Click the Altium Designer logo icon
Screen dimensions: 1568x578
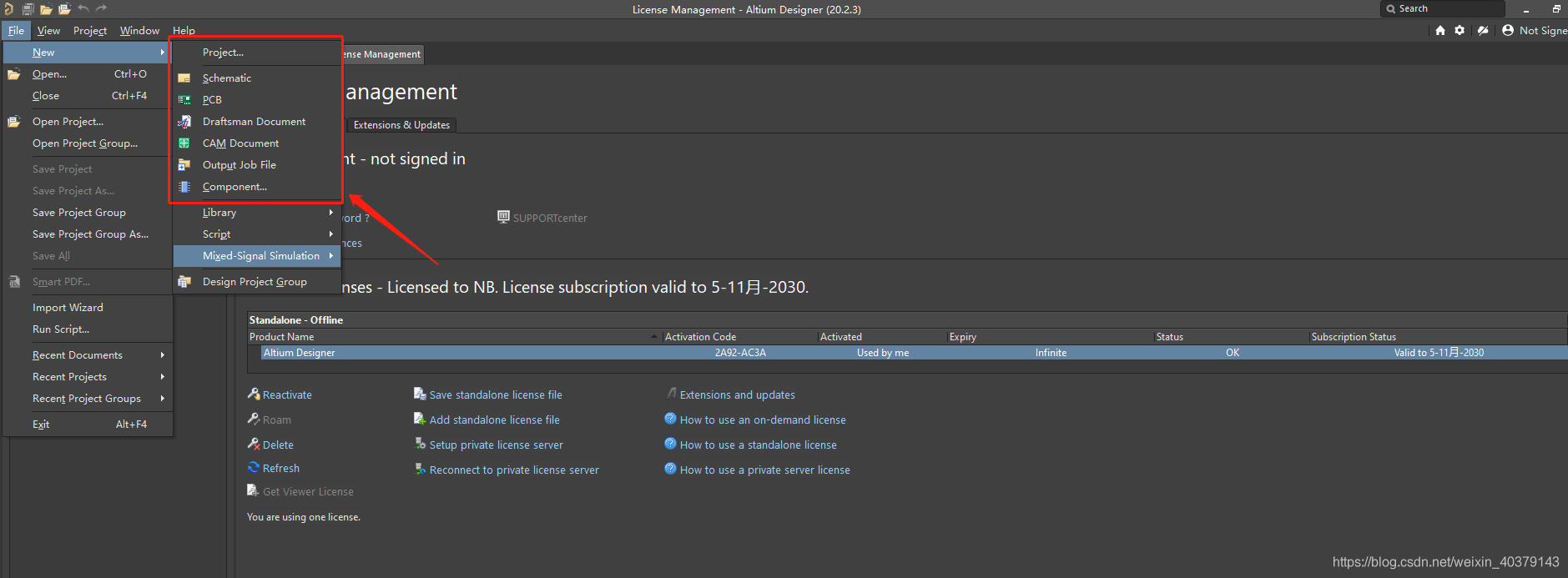8,9
